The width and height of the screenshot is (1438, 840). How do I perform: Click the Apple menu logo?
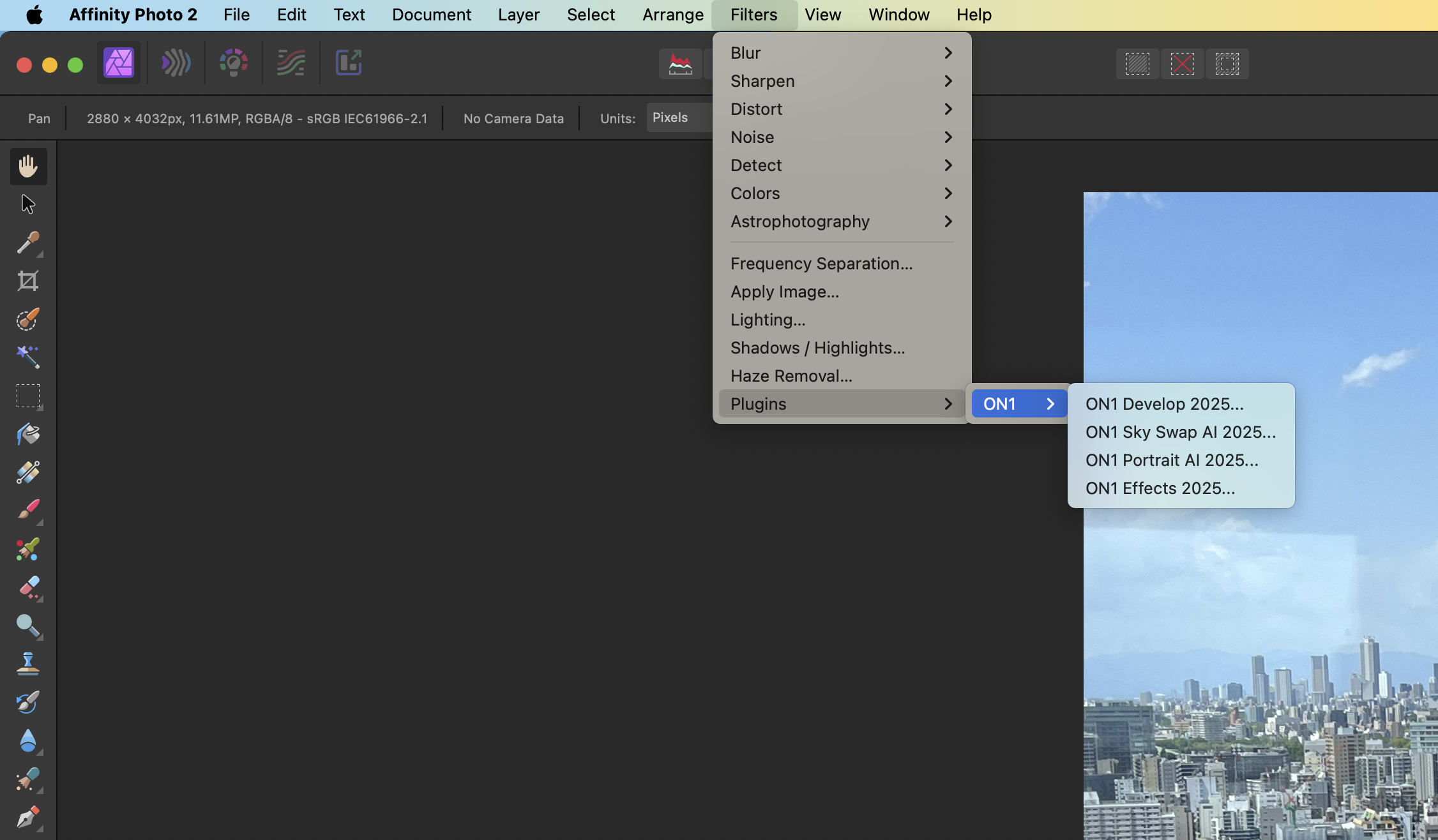[x=34, y=15]
